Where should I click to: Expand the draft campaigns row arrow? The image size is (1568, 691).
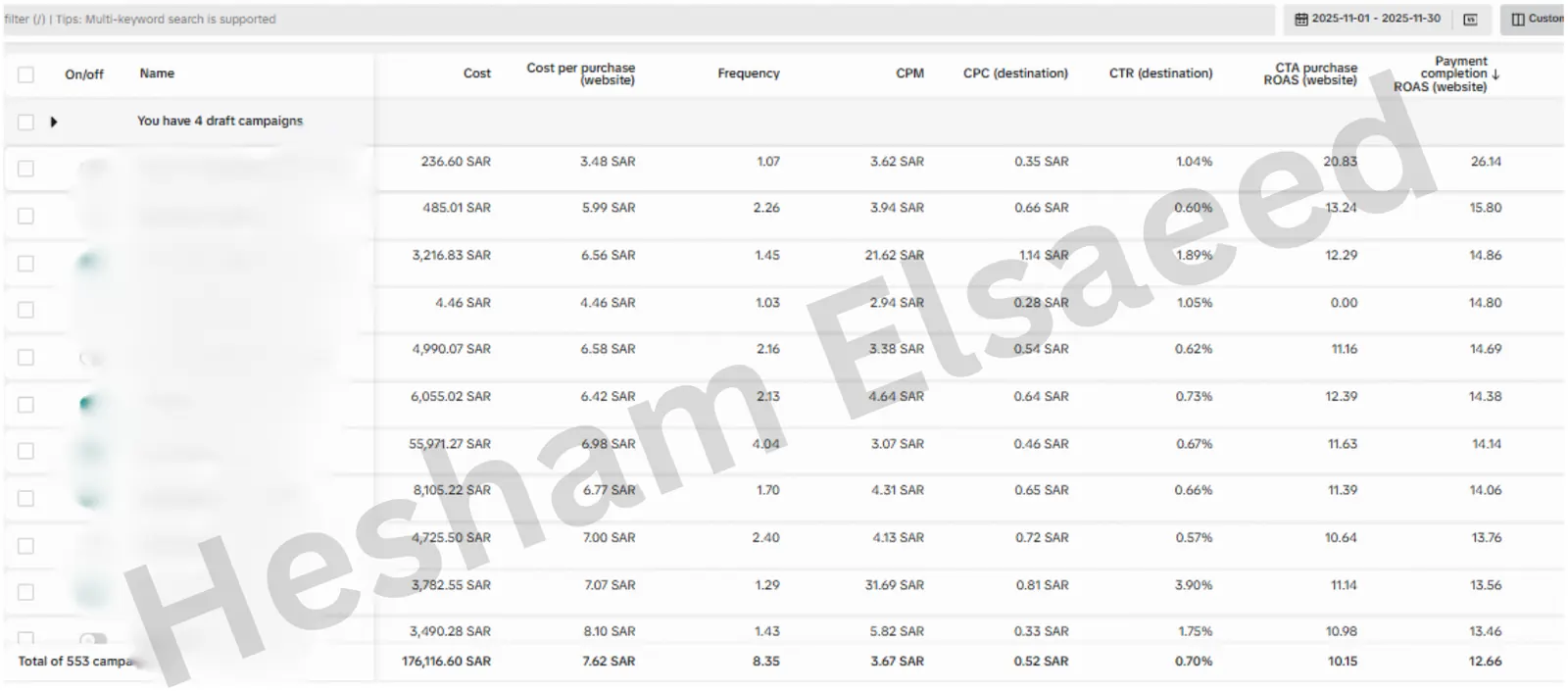coord(54,122)
